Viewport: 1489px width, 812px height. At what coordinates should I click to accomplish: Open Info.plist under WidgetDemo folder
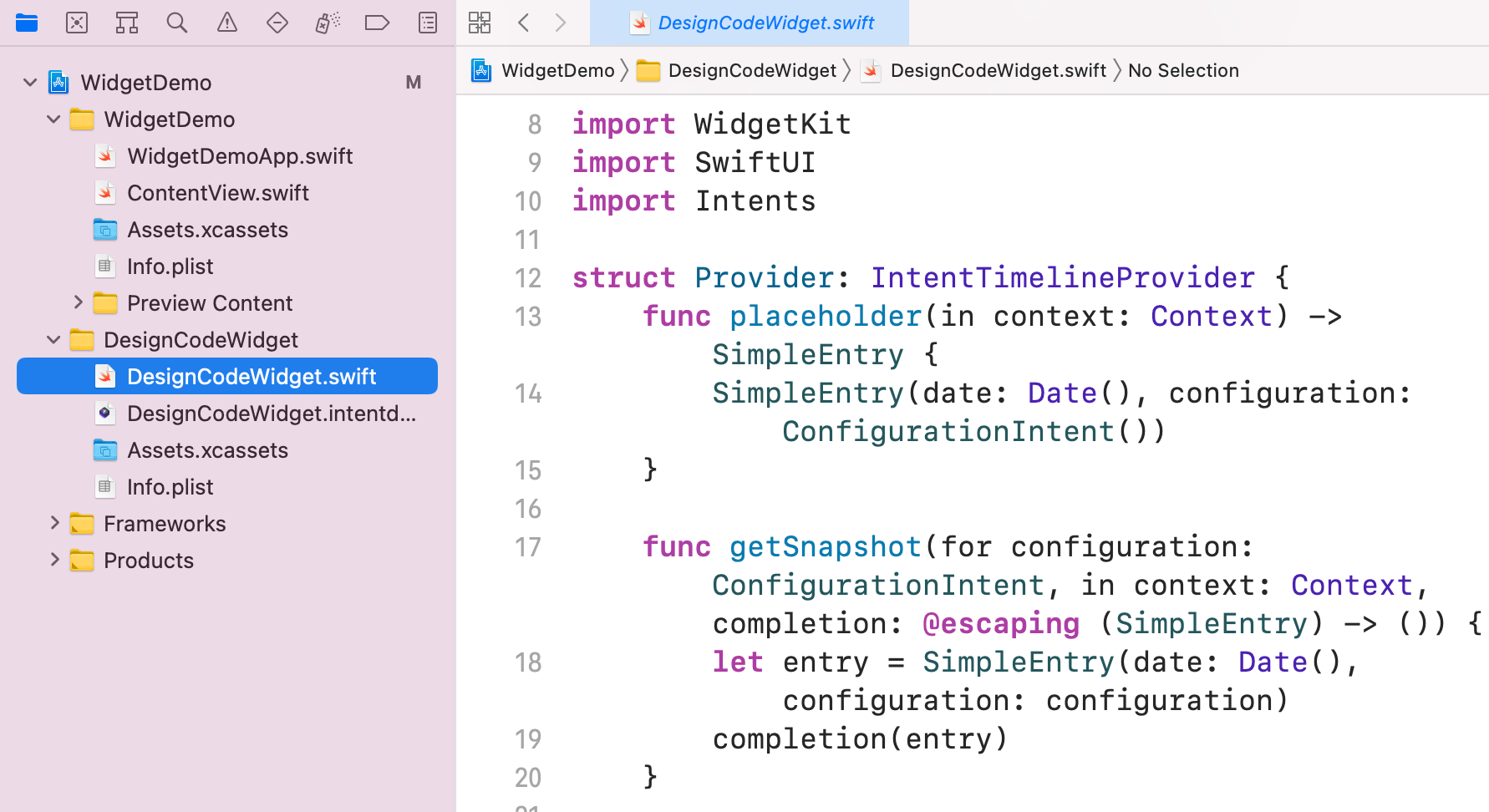click(x=227, y=266)
